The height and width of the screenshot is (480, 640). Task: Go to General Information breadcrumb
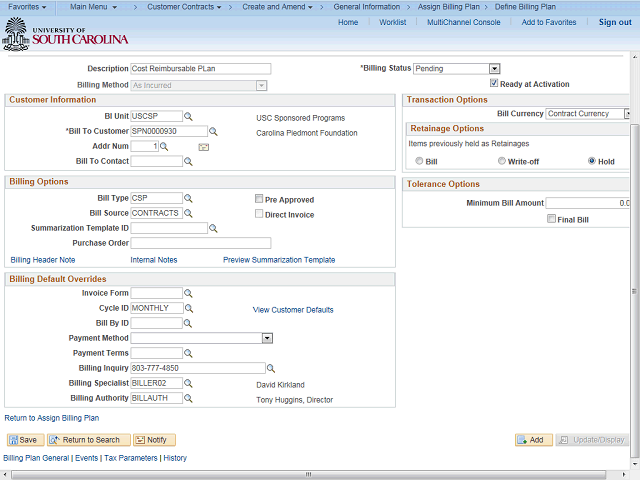[367, 7]
